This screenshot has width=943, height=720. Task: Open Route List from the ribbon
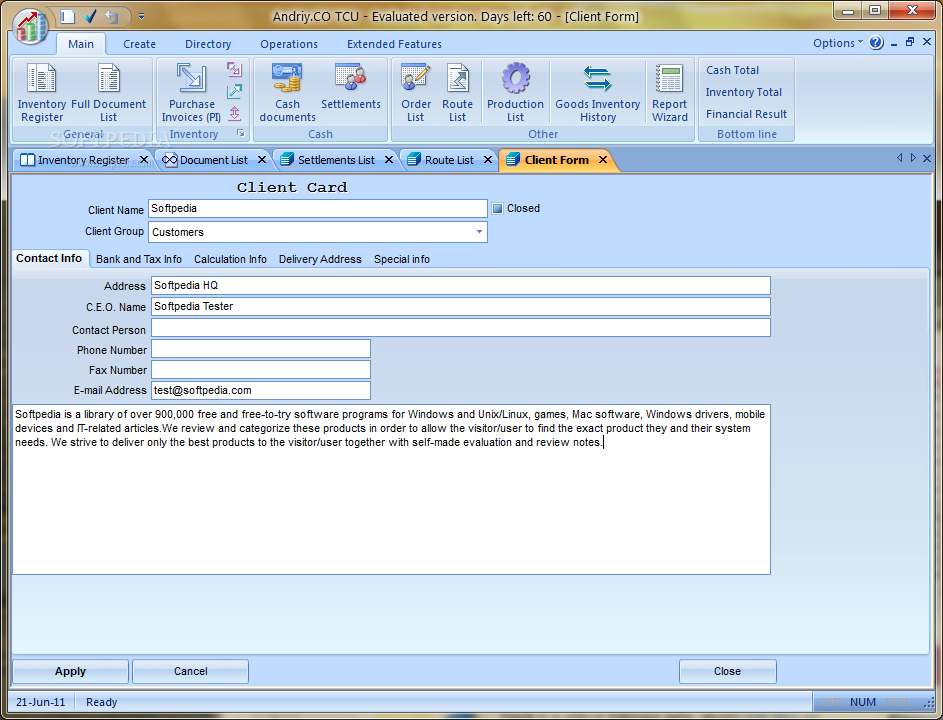click(x=458, y=93)
